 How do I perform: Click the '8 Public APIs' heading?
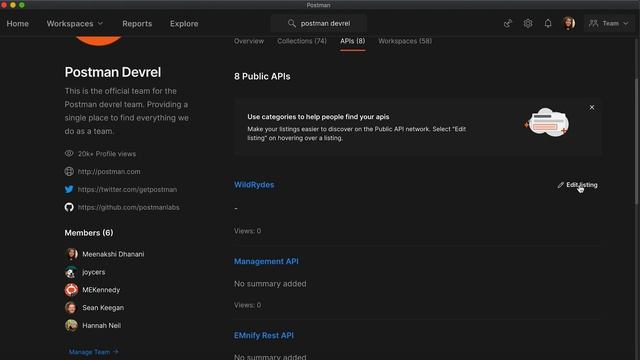pyautogui.click(x=262, y=76)
